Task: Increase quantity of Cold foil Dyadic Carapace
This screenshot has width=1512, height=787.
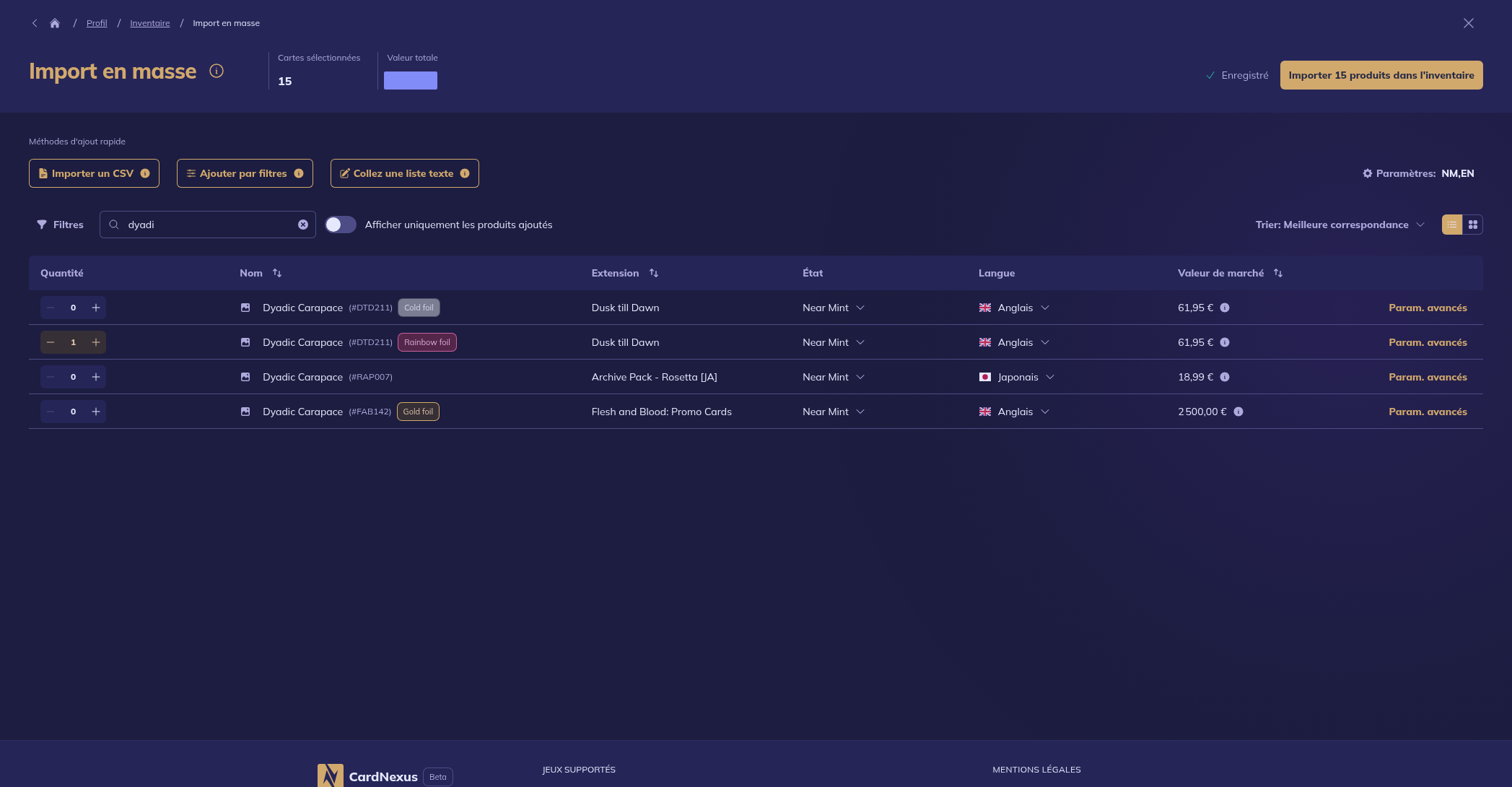Action: point(96,308)
